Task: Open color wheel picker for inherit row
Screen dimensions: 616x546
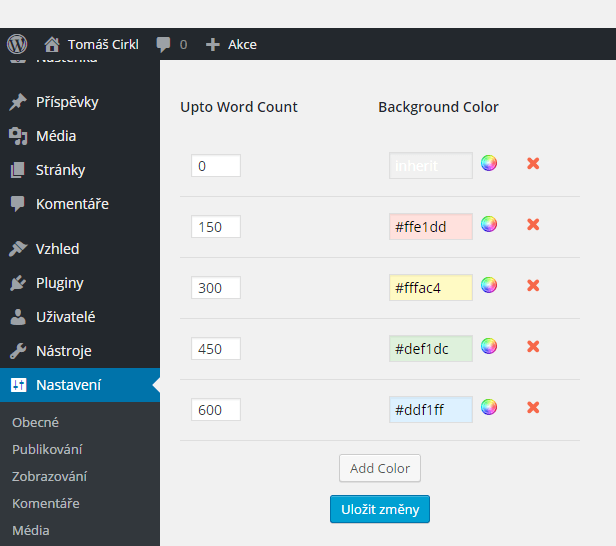Action: (x=489, y=163)
